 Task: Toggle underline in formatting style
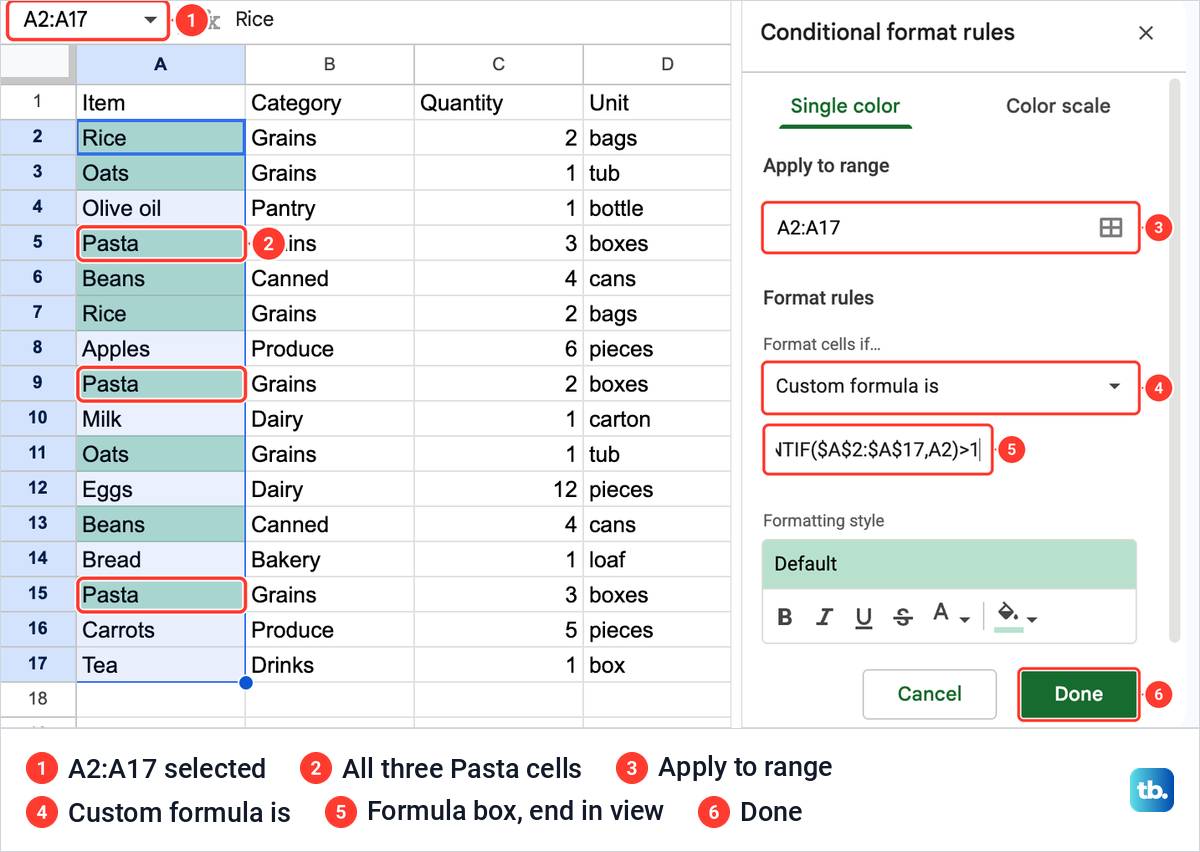tap(864, 617)
